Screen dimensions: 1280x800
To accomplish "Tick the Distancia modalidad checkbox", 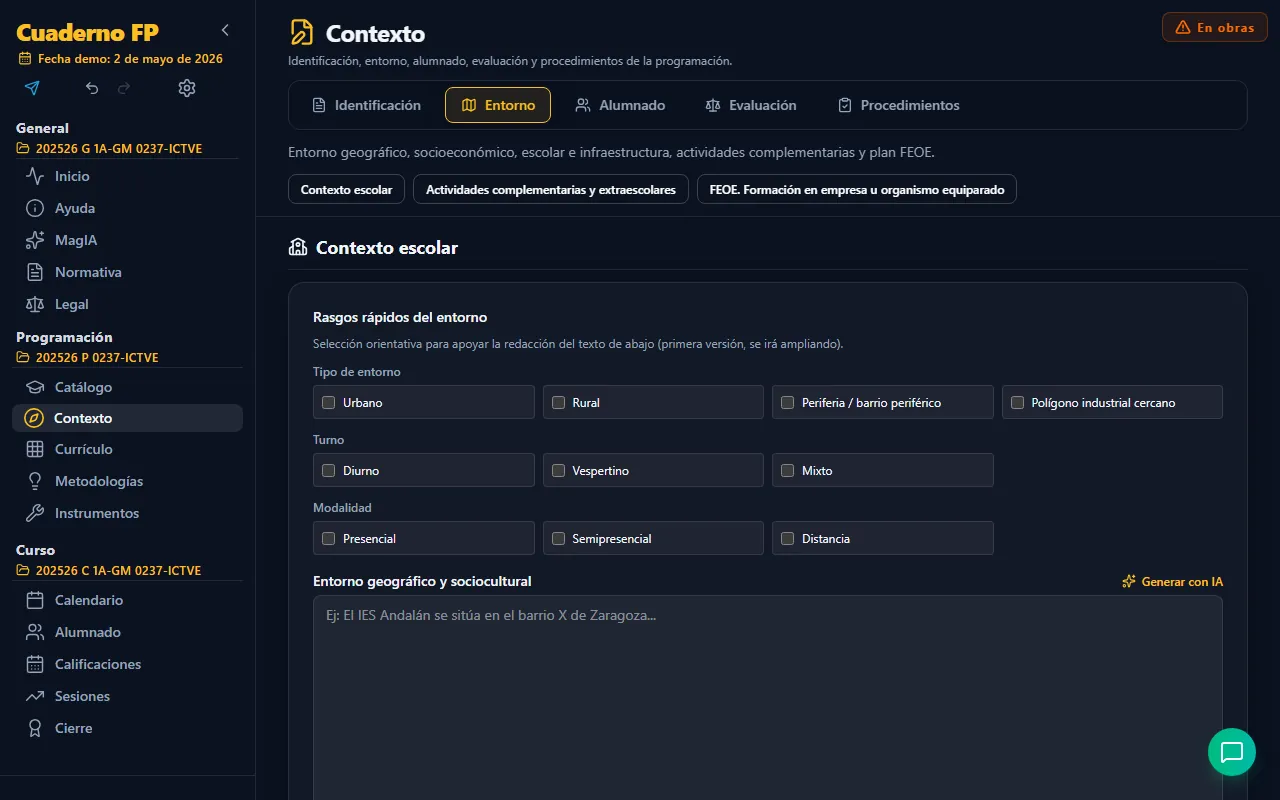I will point(788,538).
